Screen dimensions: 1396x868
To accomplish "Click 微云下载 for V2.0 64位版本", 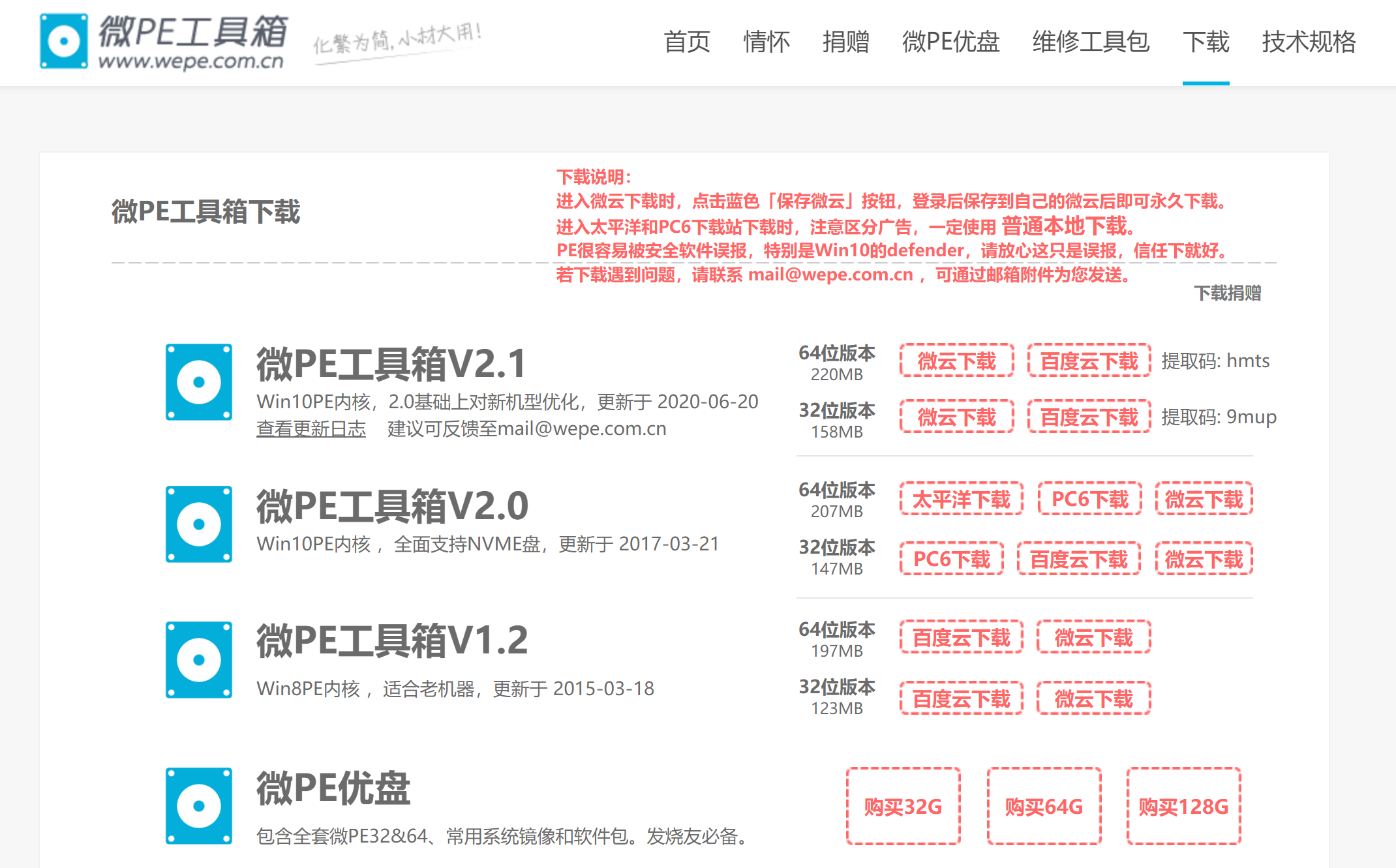I will pyautogui.click(x=1204, y=499).
